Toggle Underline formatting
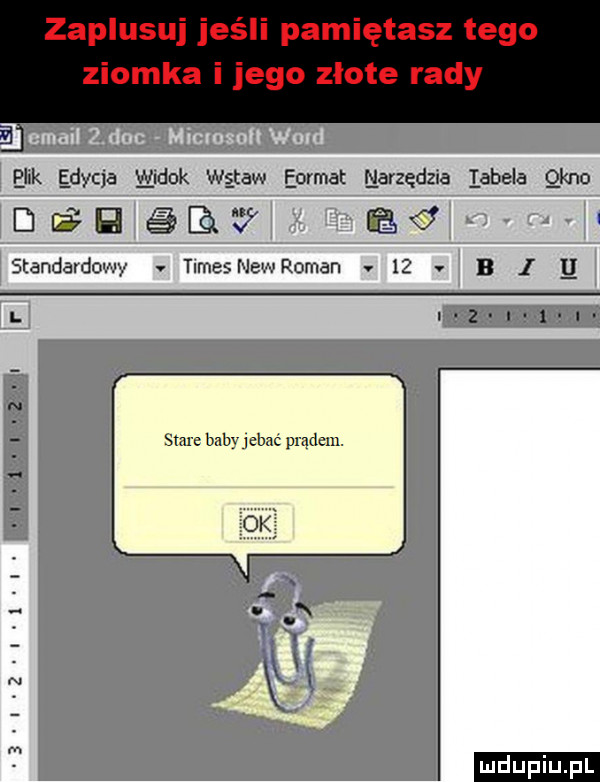 (569, 268)
